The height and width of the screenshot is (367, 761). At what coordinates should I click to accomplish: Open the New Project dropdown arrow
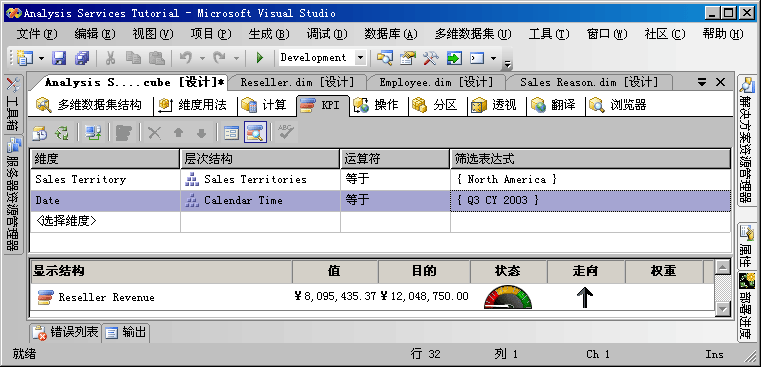pos(41,58)
